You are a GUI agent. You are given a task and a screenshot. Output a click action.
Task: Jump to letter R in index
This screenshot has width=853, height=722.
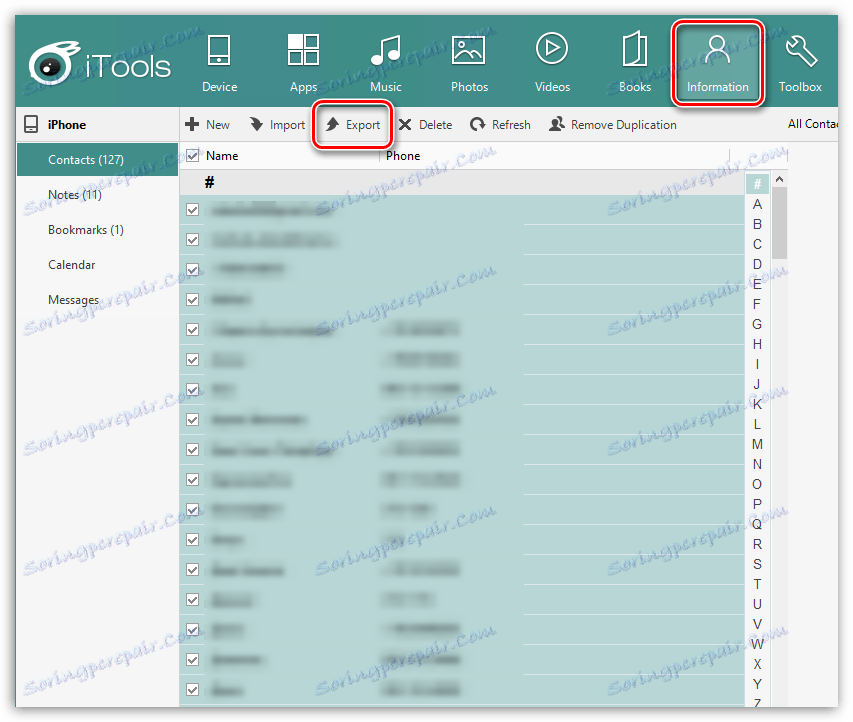tap(757, 544)
